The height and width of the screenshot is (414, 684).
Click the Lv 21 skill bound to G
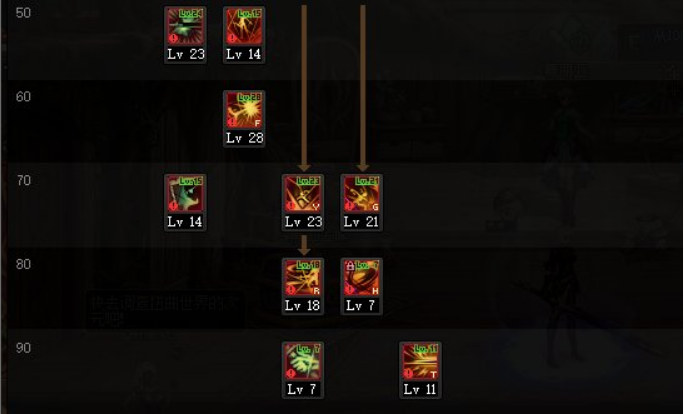click(362, 202)
